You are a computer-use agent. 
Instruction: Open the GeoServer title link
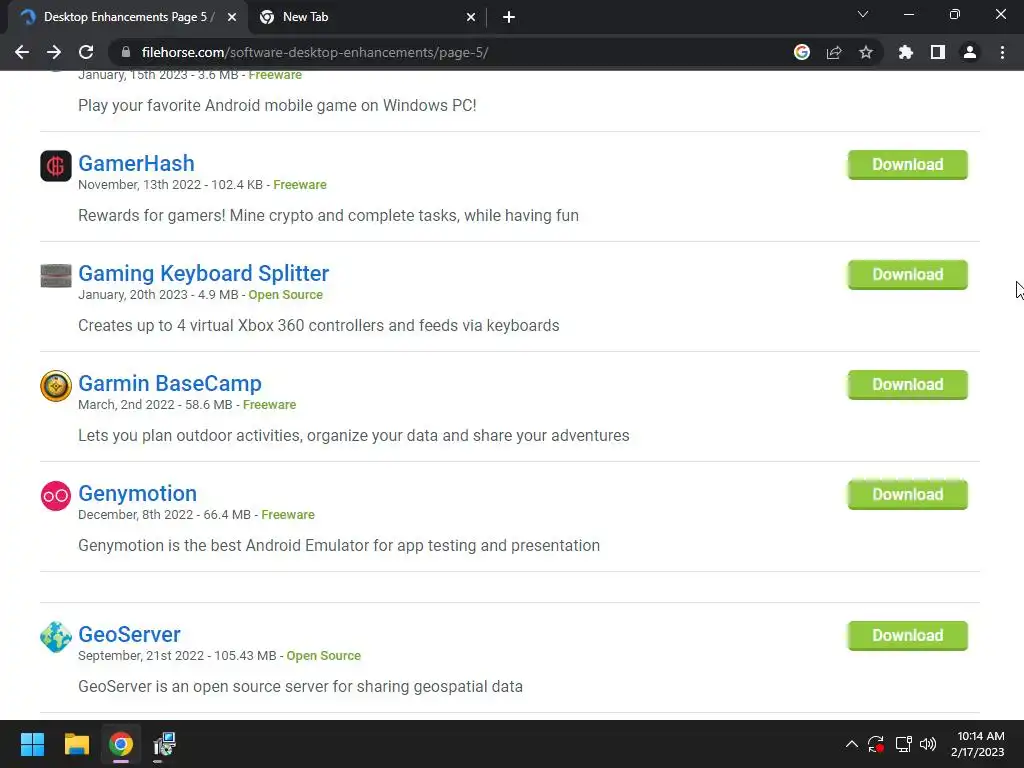129,634
